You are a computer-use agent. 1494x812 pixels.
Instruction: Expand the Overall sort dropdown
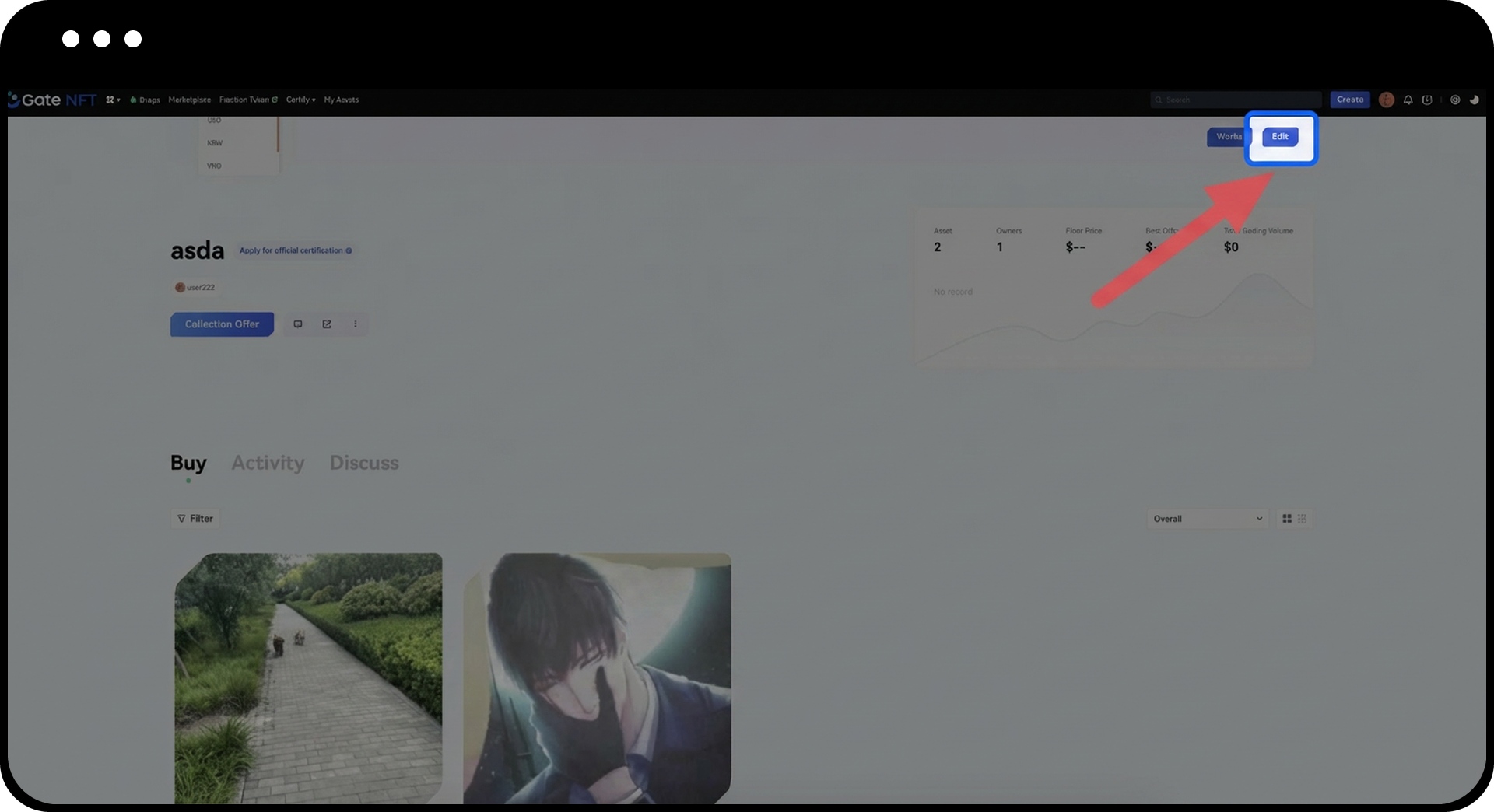(x=1207, y=519)
